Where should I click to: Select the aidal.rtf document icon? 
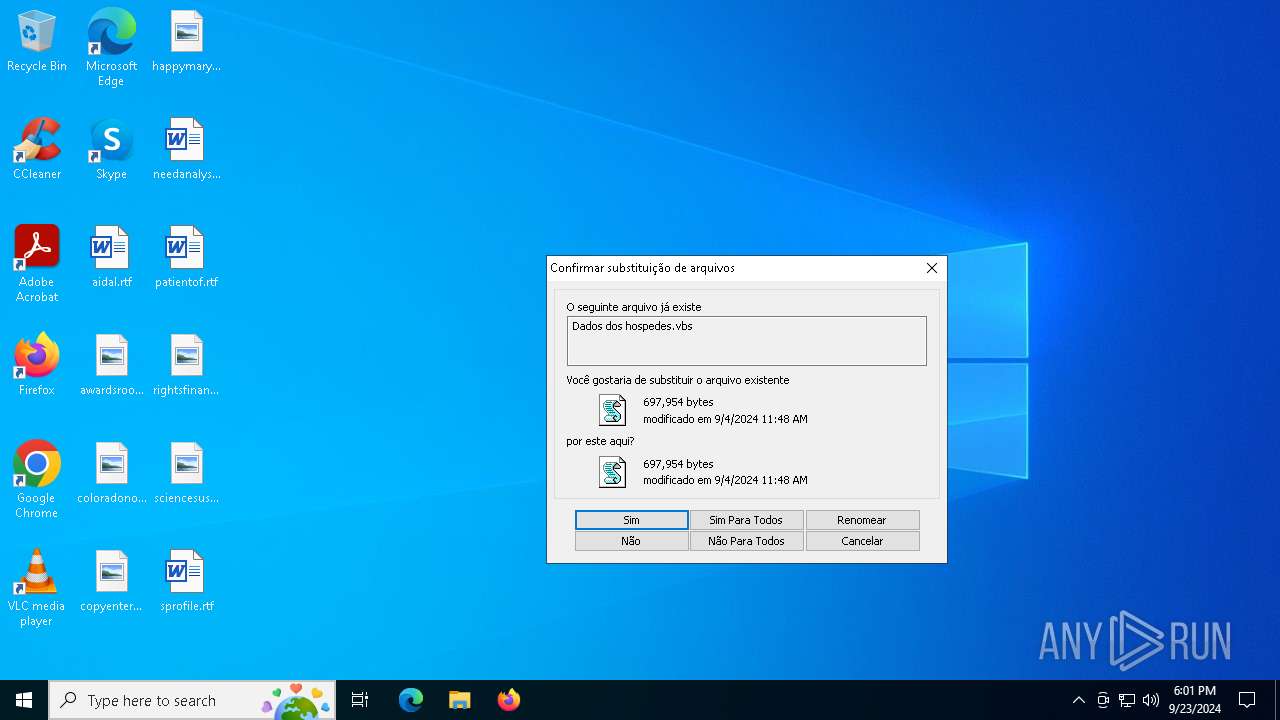(111, 258)
